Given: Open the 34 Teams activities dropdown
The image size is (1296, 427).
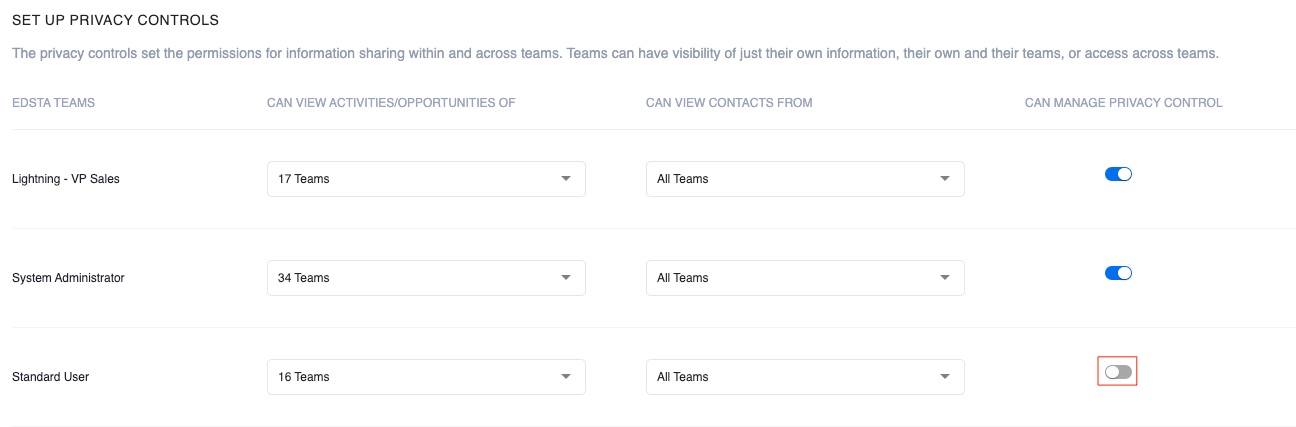Looking at the screenshot, I should pos(425,278).
